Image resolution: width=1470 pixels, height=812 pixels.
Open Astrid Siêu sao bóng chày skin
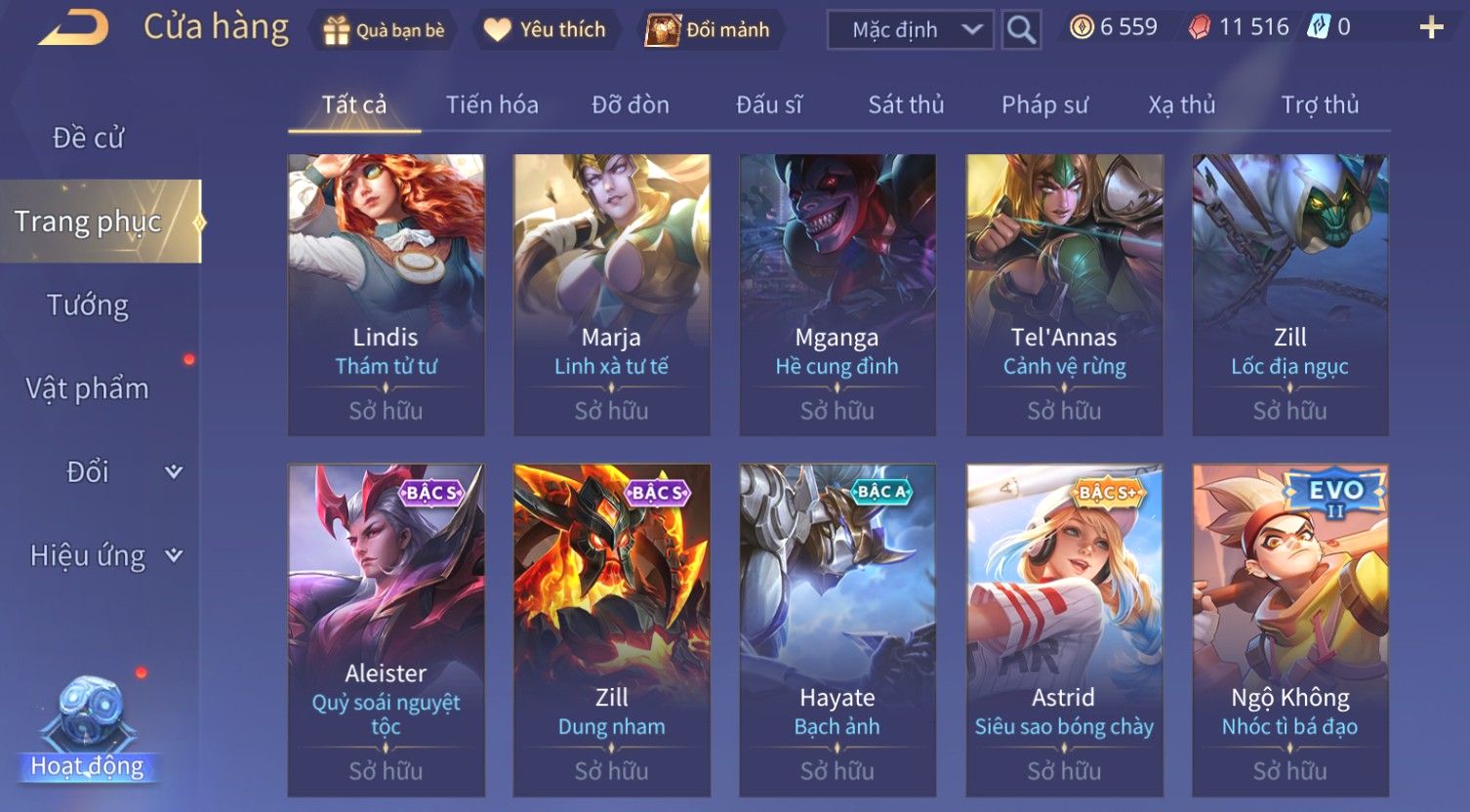coord(1064,629)
